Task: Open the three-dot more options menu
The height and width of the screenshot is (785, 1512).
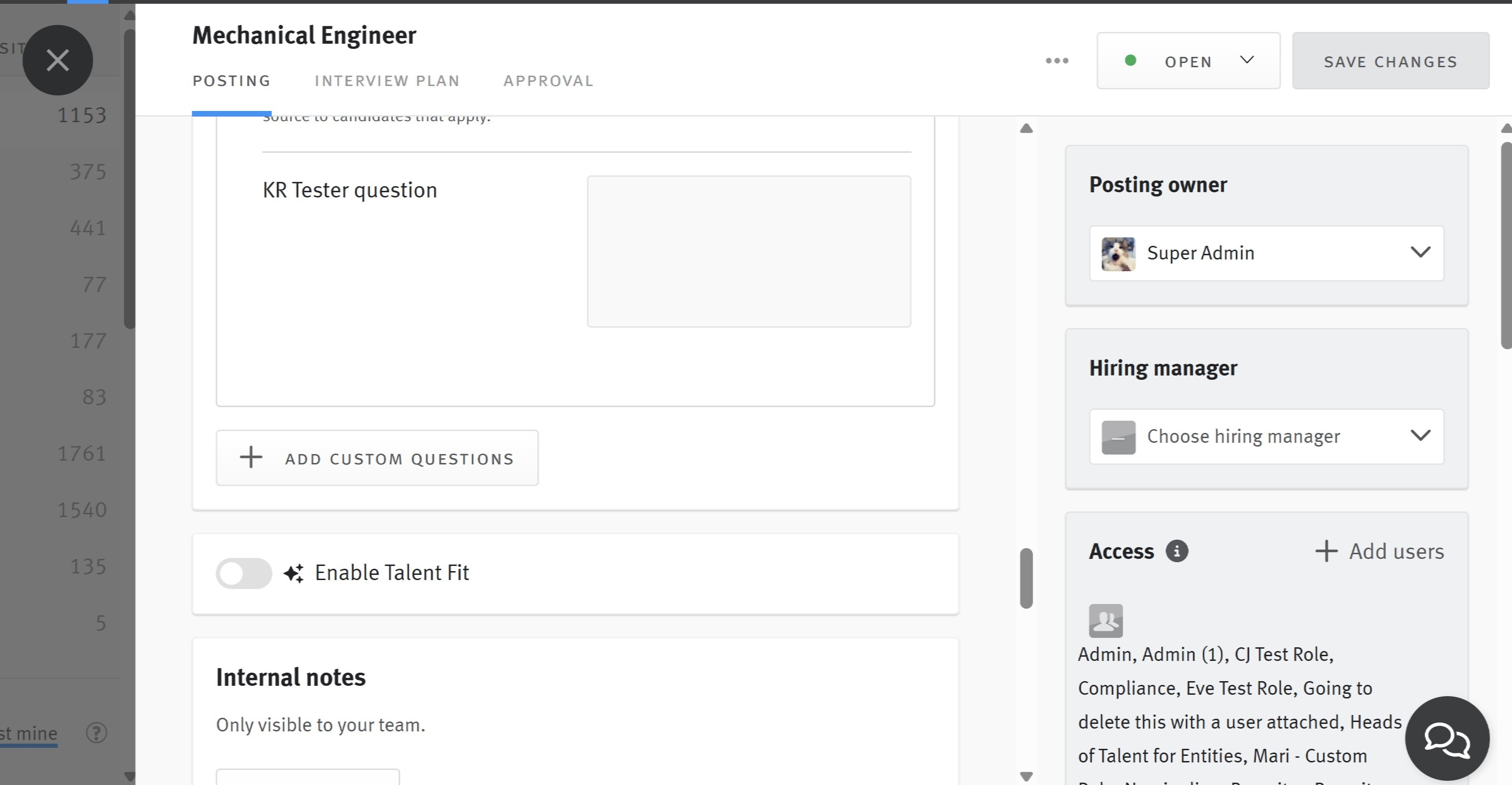Action: 1057,61
